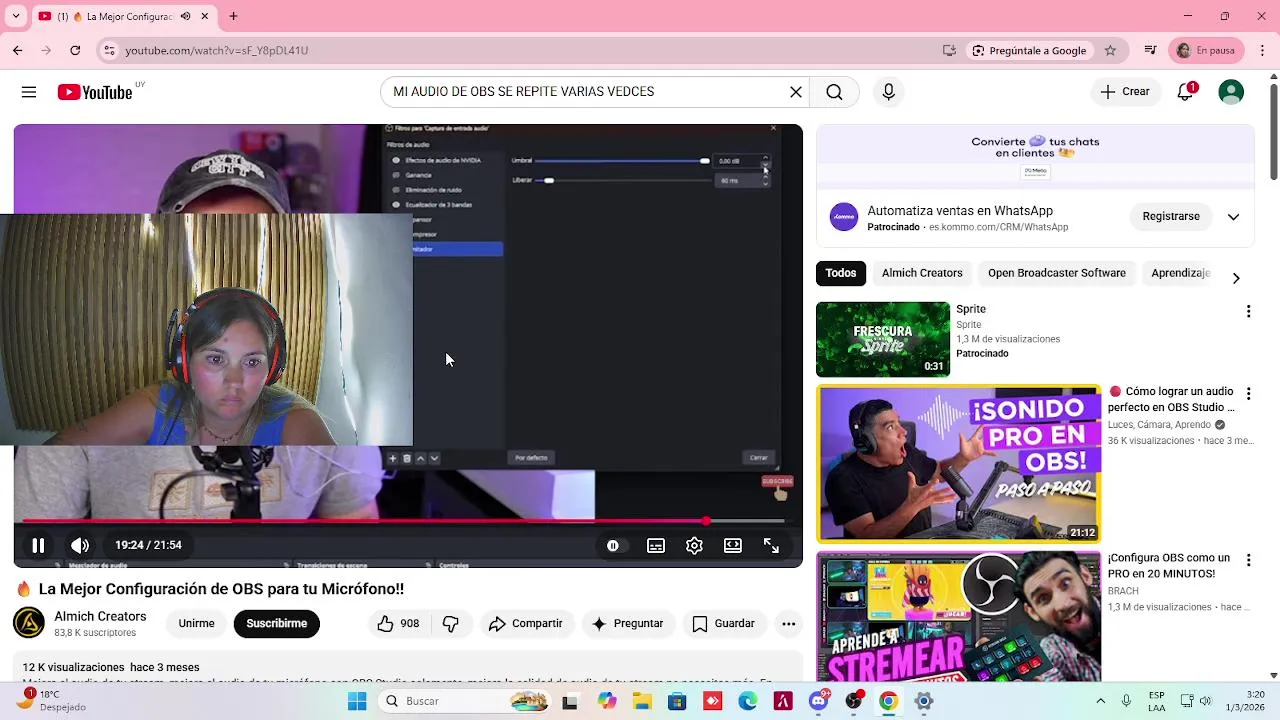Select the Todos filter chip
The image size is (1280, 720).
coord(841,273)
